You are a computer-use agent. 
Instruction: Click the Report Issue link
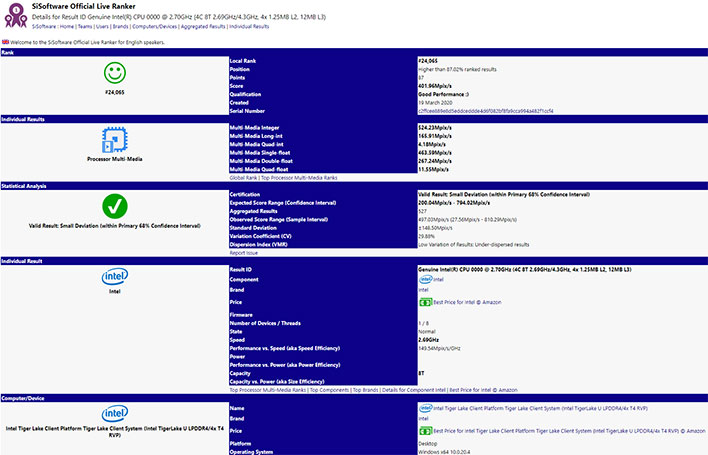point(246,254)
